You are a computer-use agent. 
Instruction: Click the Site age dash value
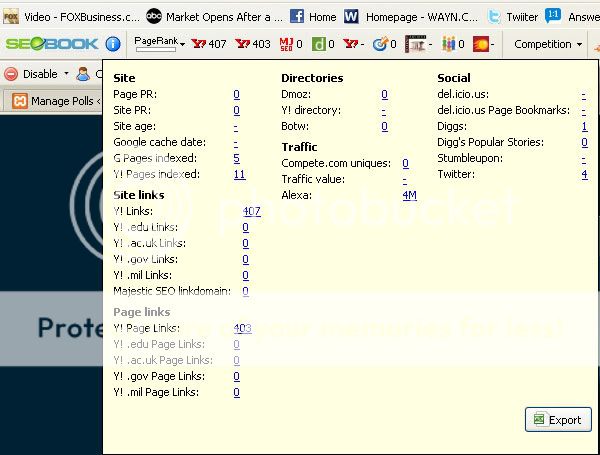tap(236, 126)
